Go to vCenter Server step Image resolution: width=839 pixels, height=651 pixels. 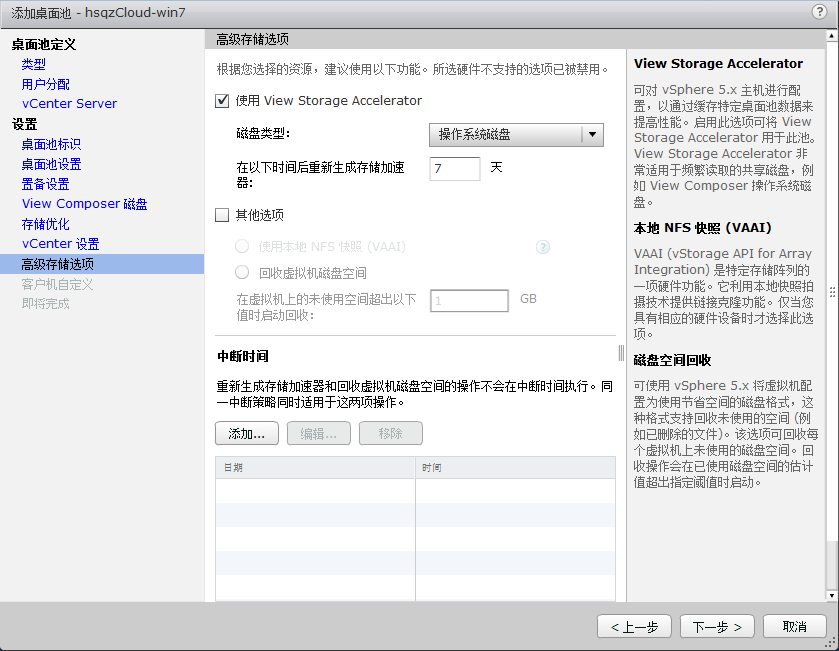(x=70, y=104)
